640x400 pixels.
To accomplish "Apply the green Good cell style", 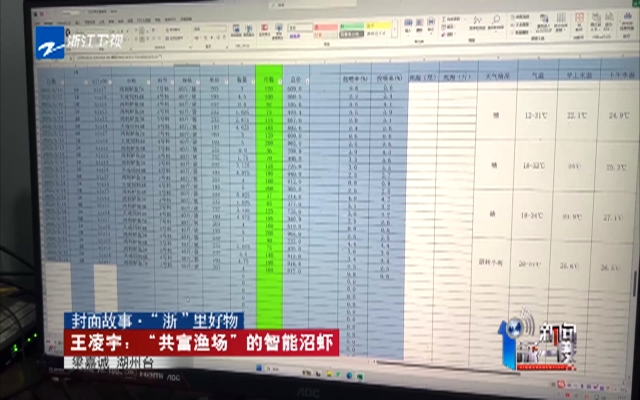I will [x=352, y=26].
